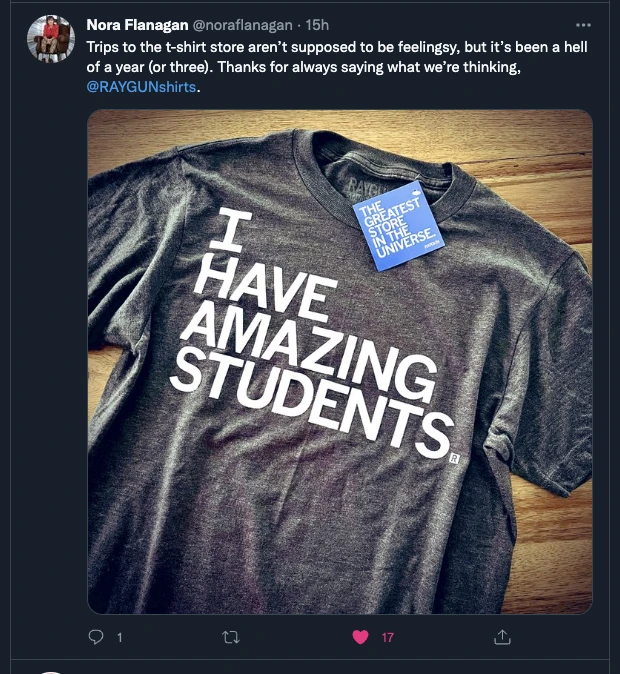The width and height of the screenshot is (620, 674).
Task: Open the share icon under the tweet
Action: pyautogui.click(x=504, y=637)
